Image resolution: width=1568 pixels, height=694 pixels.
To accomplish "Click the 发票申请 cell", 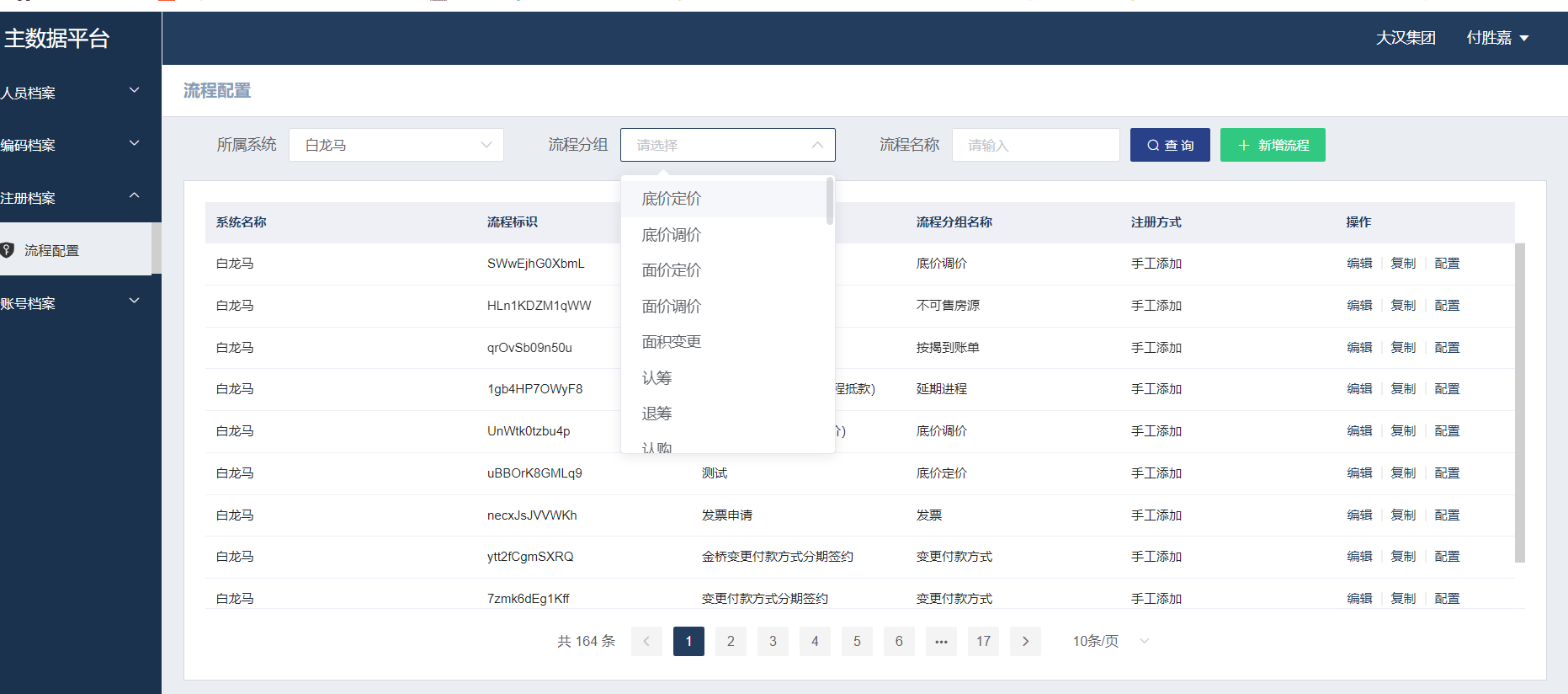I will tap(727, 515).
